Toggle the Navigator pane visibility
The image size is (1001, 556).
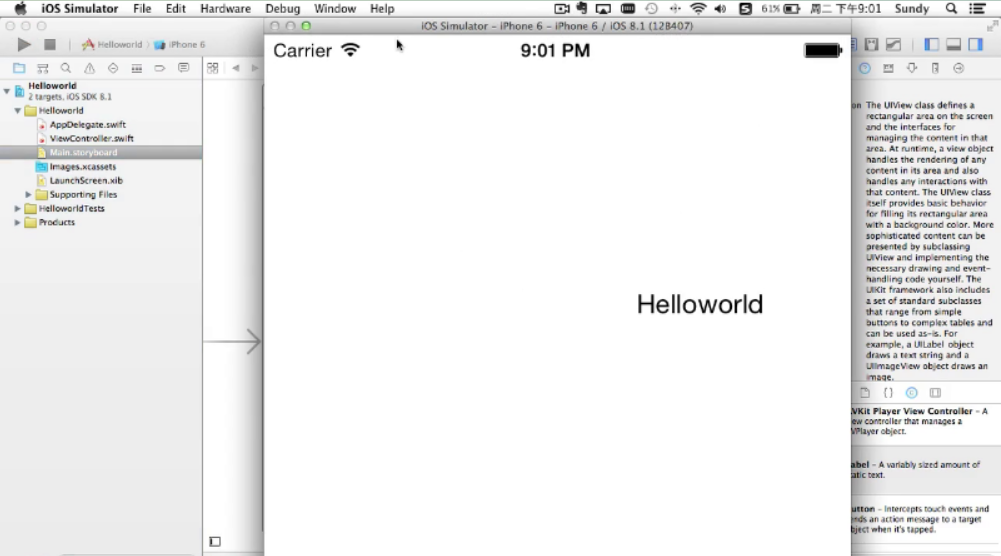[x=931, y=45]
